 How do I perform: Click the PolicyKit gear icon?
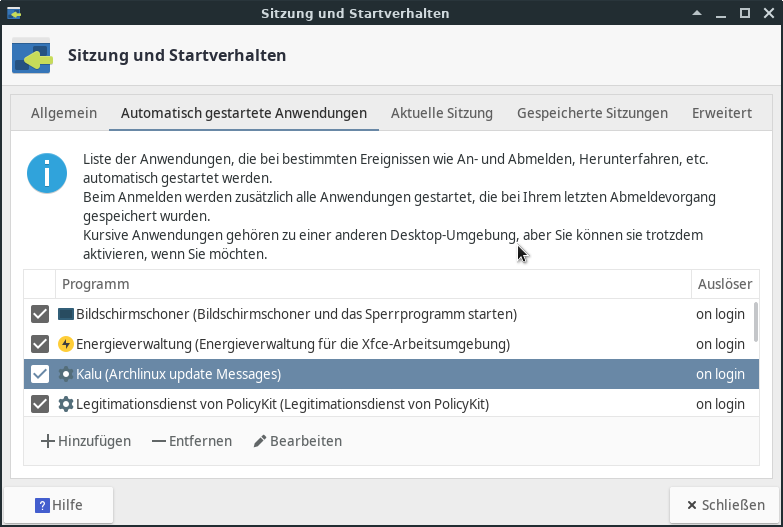pos(66,404)
